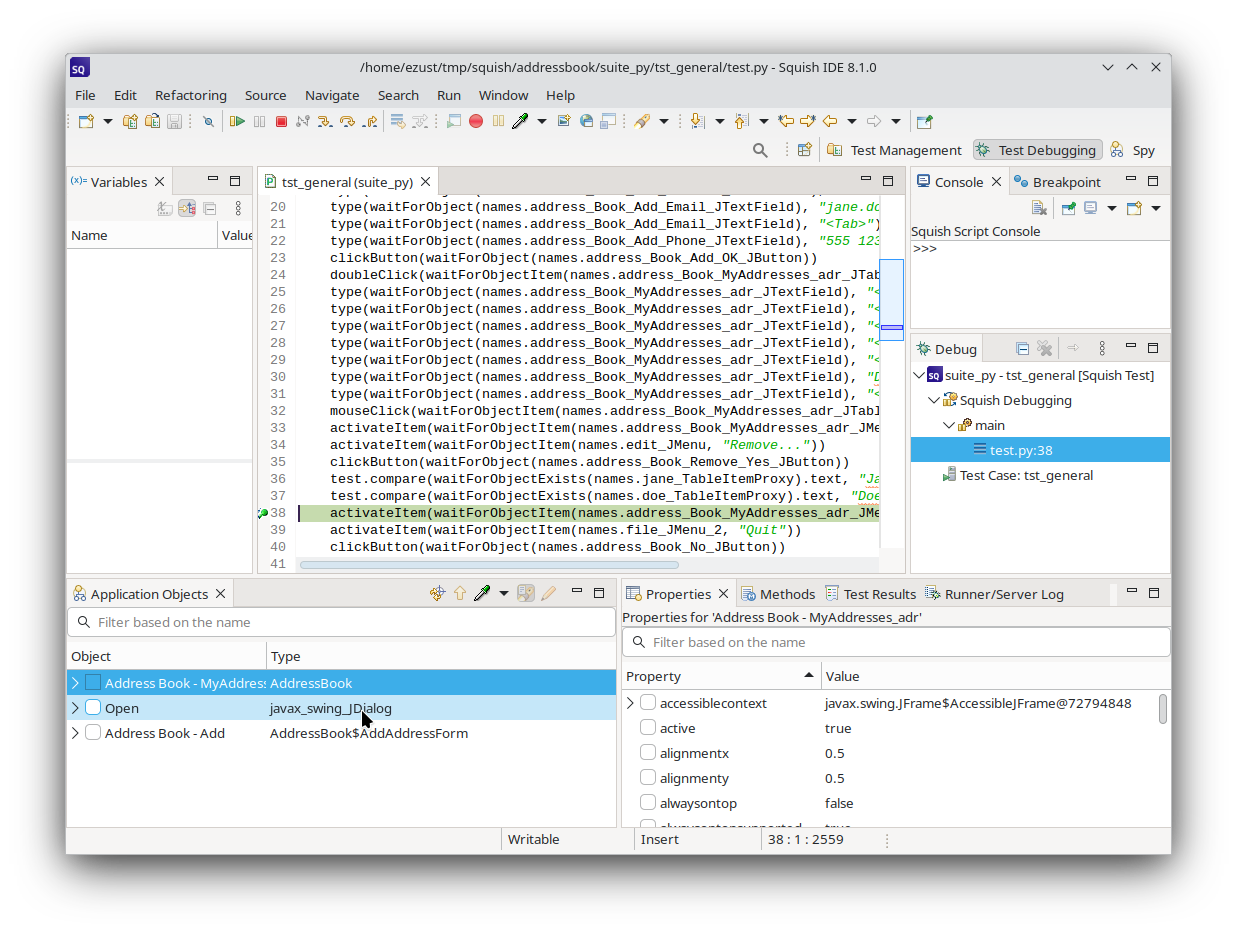
Task: Click the search magnifier in the main toolbar
Action: point(760,149)
